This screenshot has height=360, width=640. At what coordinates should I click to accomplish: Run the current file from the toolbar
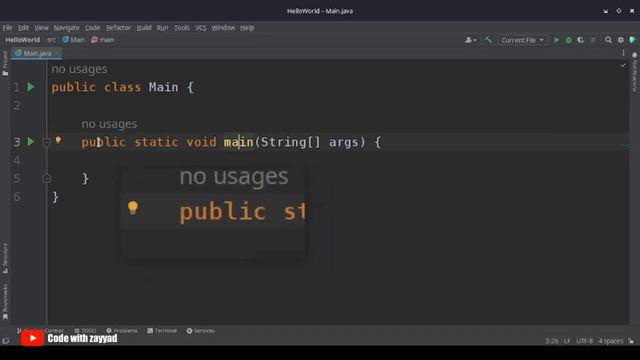point(556,40)
